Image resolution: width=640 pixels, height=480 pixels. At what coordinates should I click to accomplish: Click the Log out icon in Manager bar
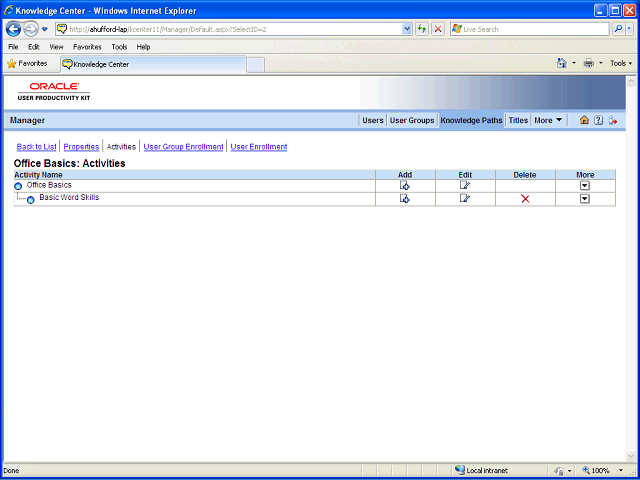click(x=613, y=120)
